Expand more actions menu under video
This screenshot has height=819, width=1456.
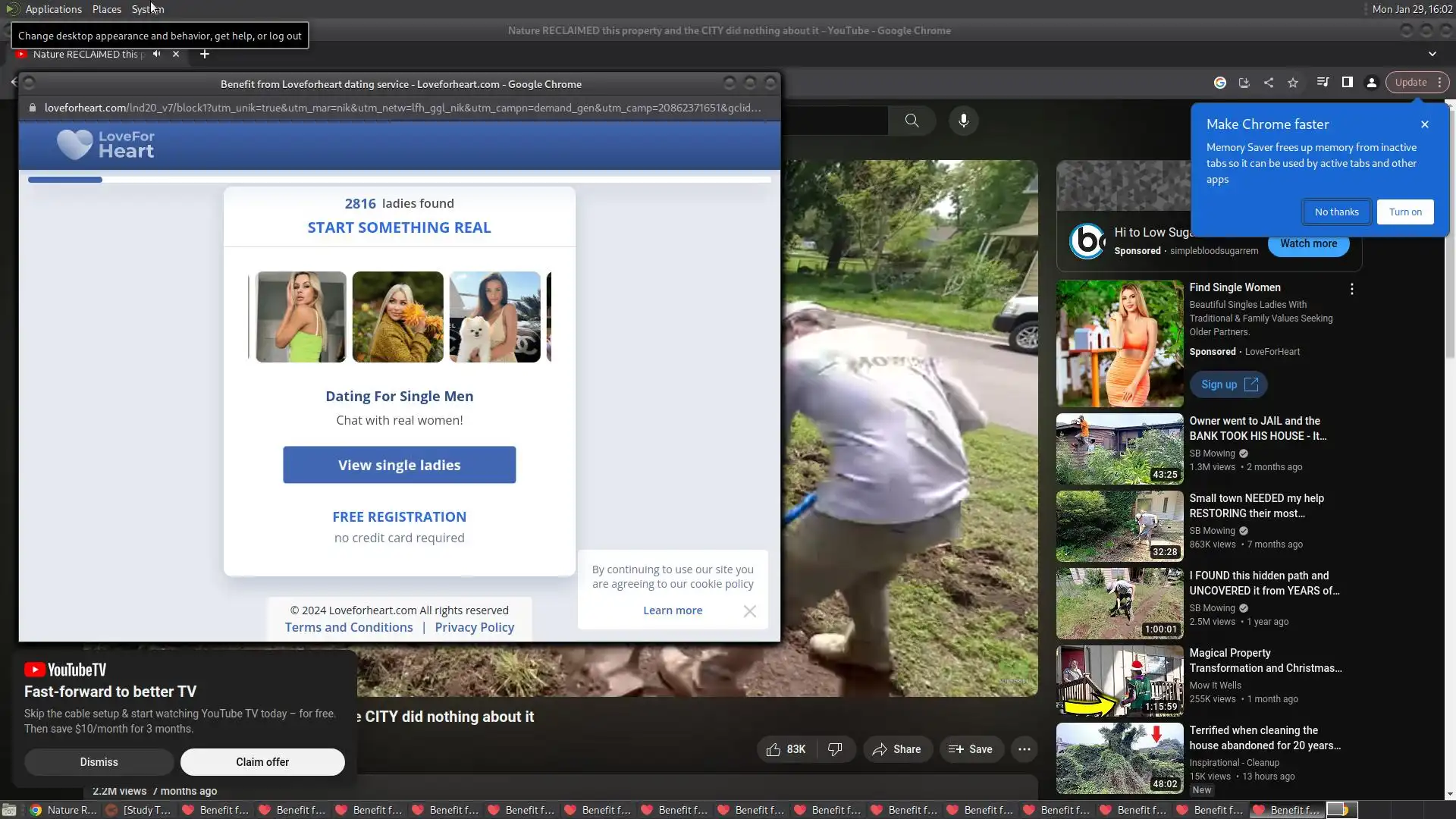pos(1024,749)
